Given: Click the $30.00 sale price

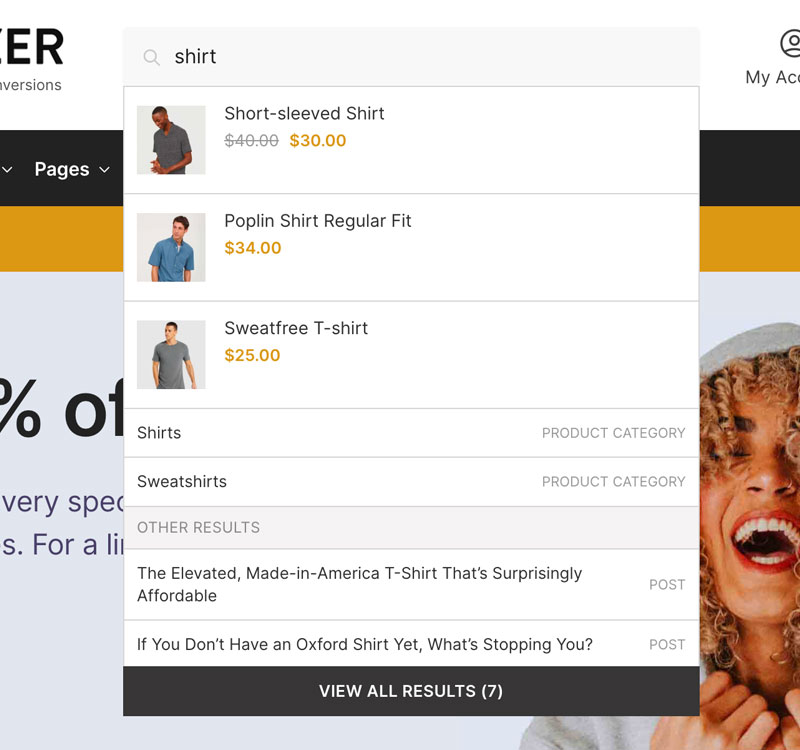Looking at the screenshot, I should (x=317, y=140).
